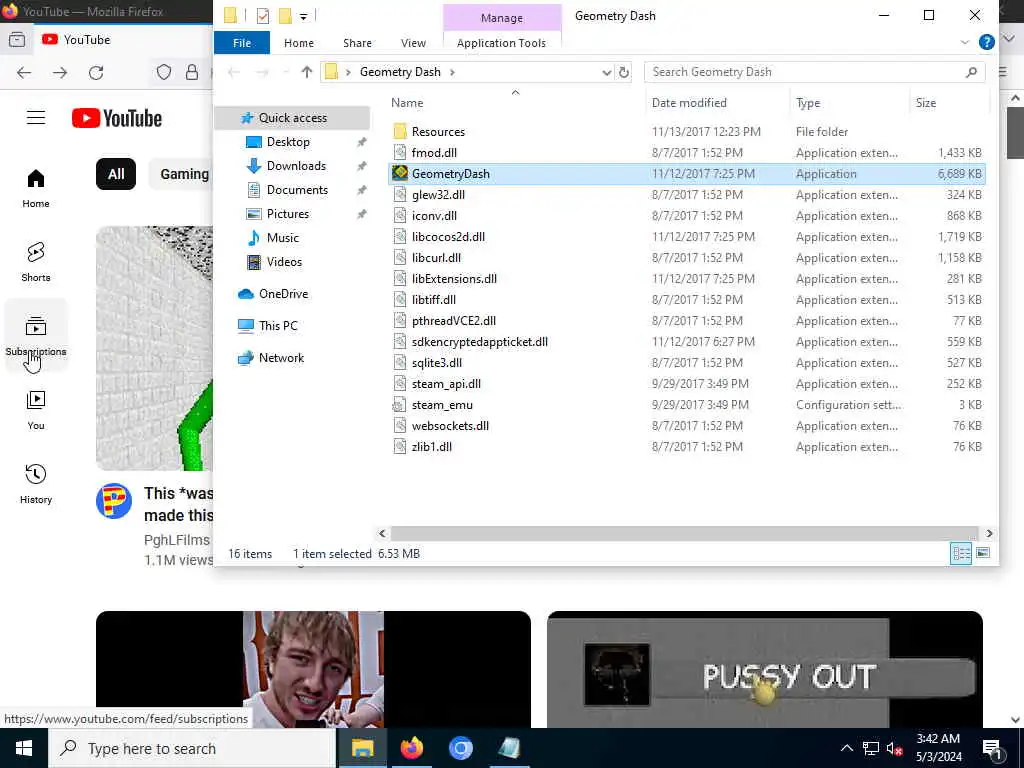Click the Resources folder icon
This screenshot has height=768, width=1024.
click(400, 131)
